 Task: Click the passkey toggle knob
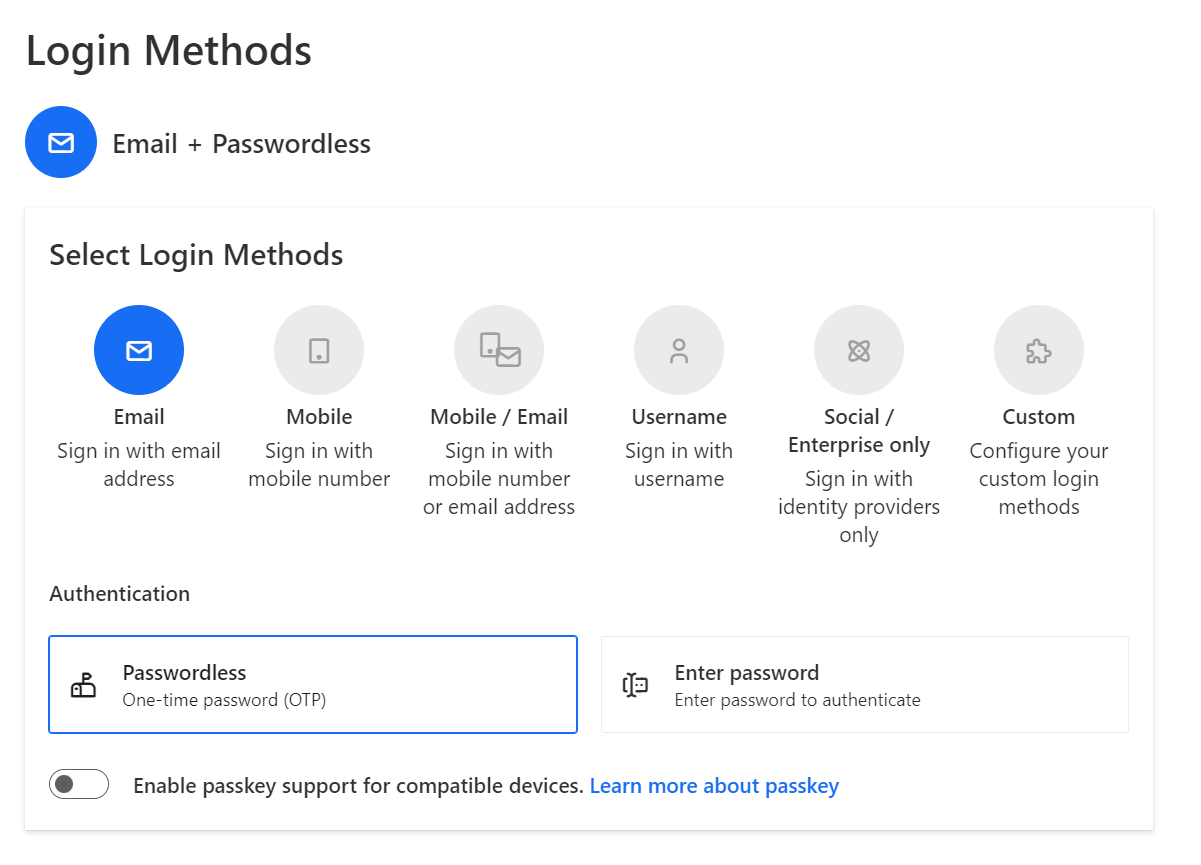68,784
